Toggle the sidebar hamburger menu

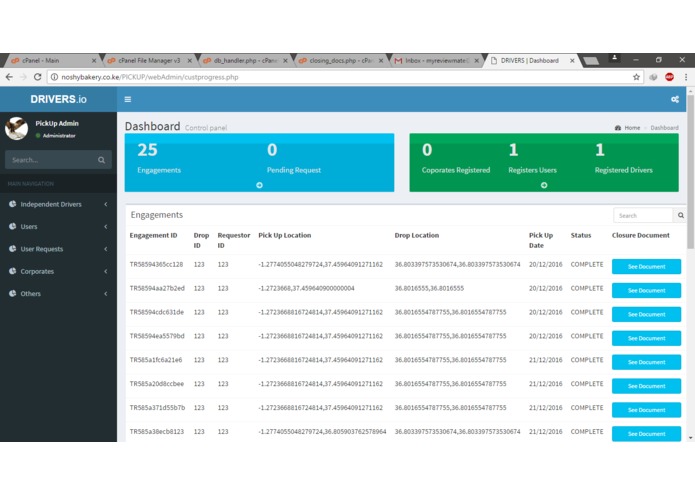pos(128,99)
